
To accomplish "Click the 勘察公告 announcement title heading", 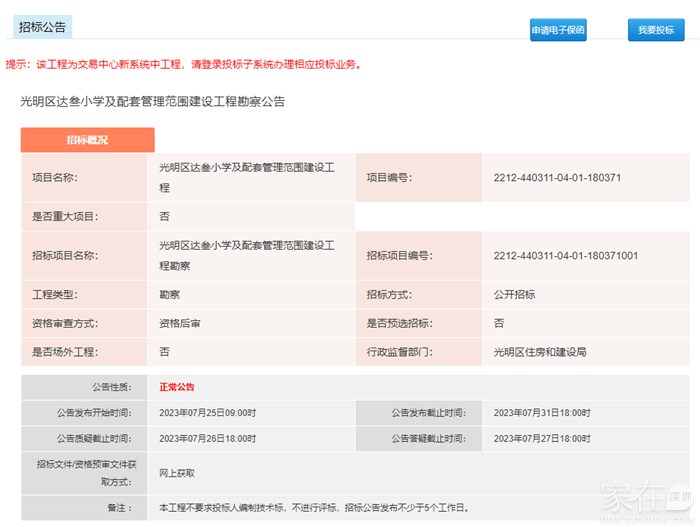I will coord(153,102).
